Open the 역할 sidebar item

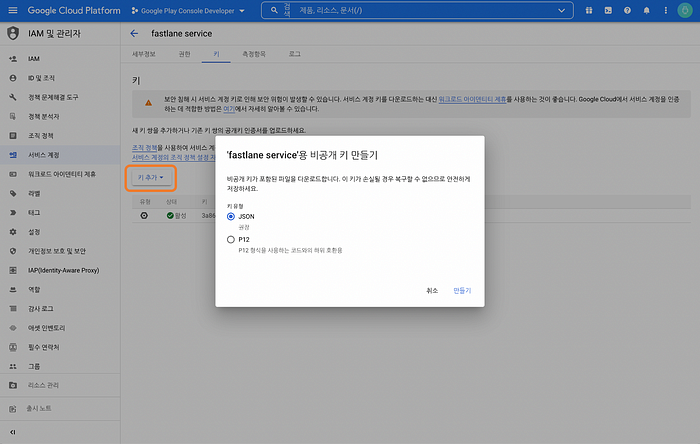[60, 289]
